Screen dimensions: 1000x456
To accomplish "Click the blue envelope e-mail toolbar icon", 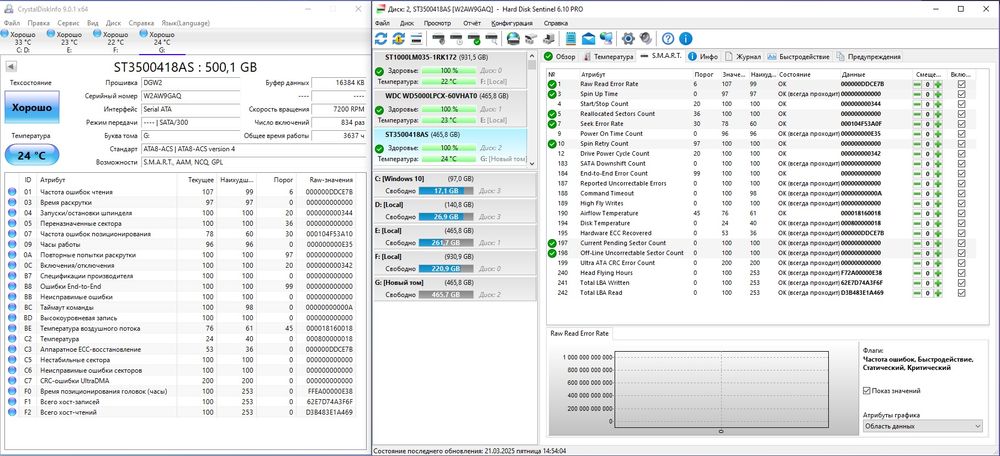I will tap(588, 38).
